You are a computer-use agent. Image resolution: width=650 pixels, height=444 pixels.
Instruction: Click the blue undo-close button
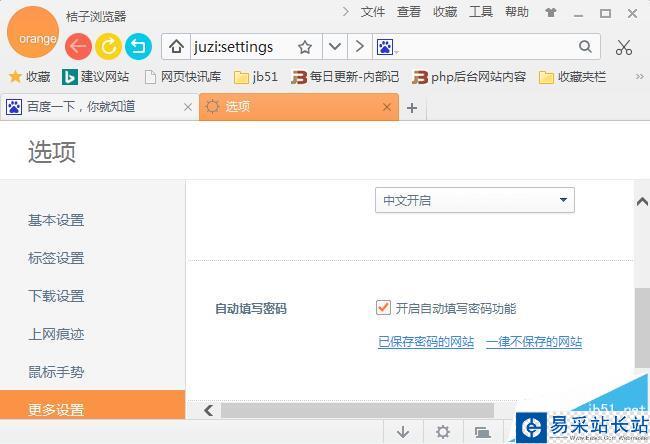click(138, 46)
